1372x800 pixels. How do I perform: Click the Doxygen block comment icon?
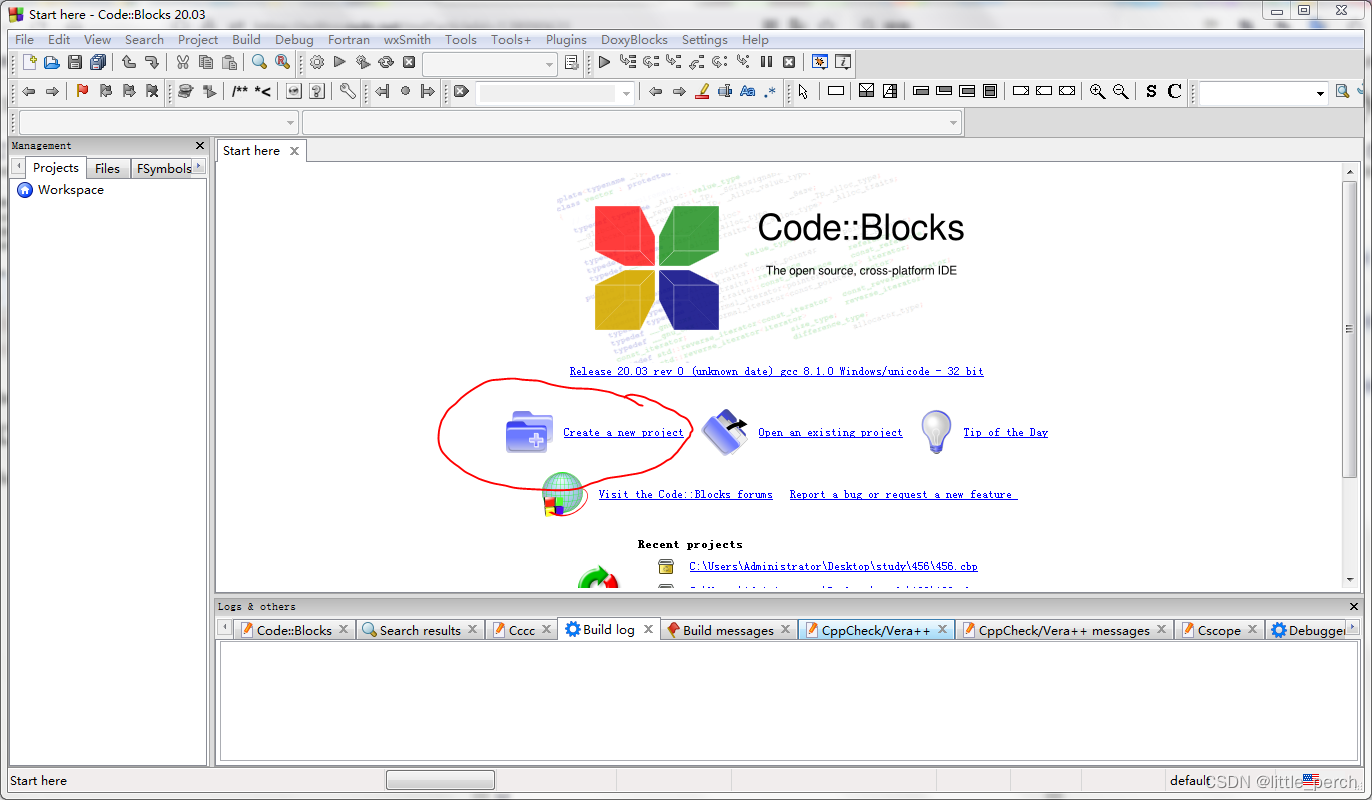tap(240, 91)
